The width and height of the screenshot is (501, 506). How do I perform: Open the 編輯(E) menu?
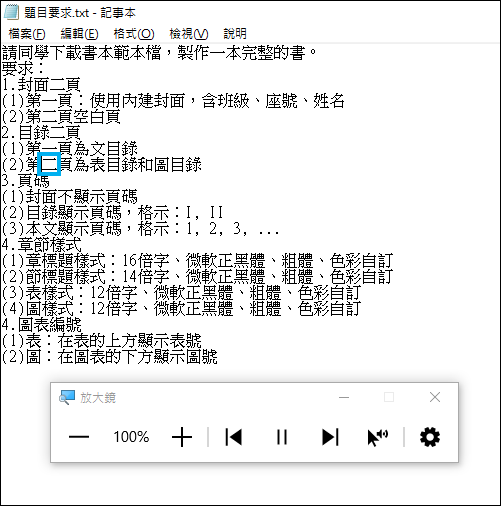click(79, 34)
